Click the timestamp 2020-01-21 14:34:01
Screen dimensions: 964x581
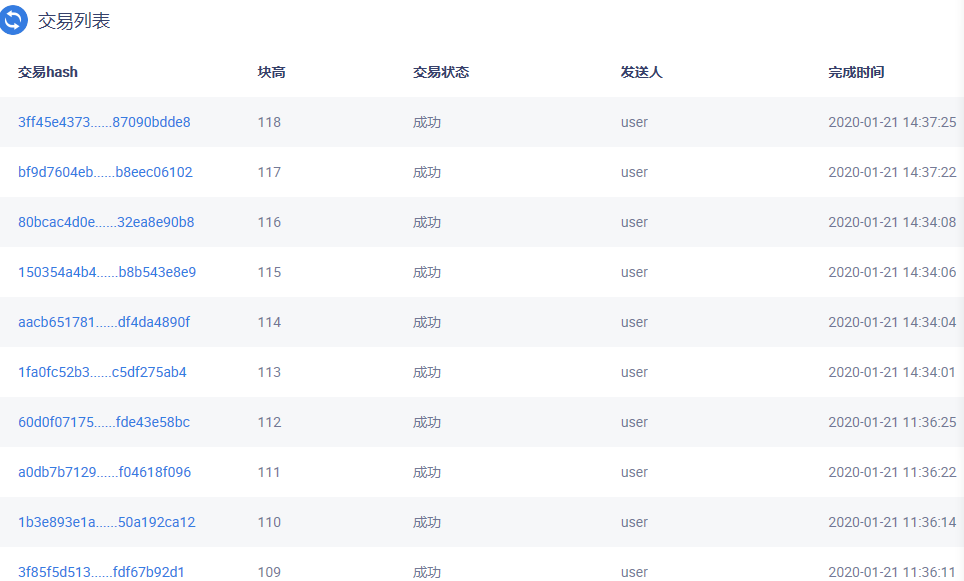coord(892,372)
